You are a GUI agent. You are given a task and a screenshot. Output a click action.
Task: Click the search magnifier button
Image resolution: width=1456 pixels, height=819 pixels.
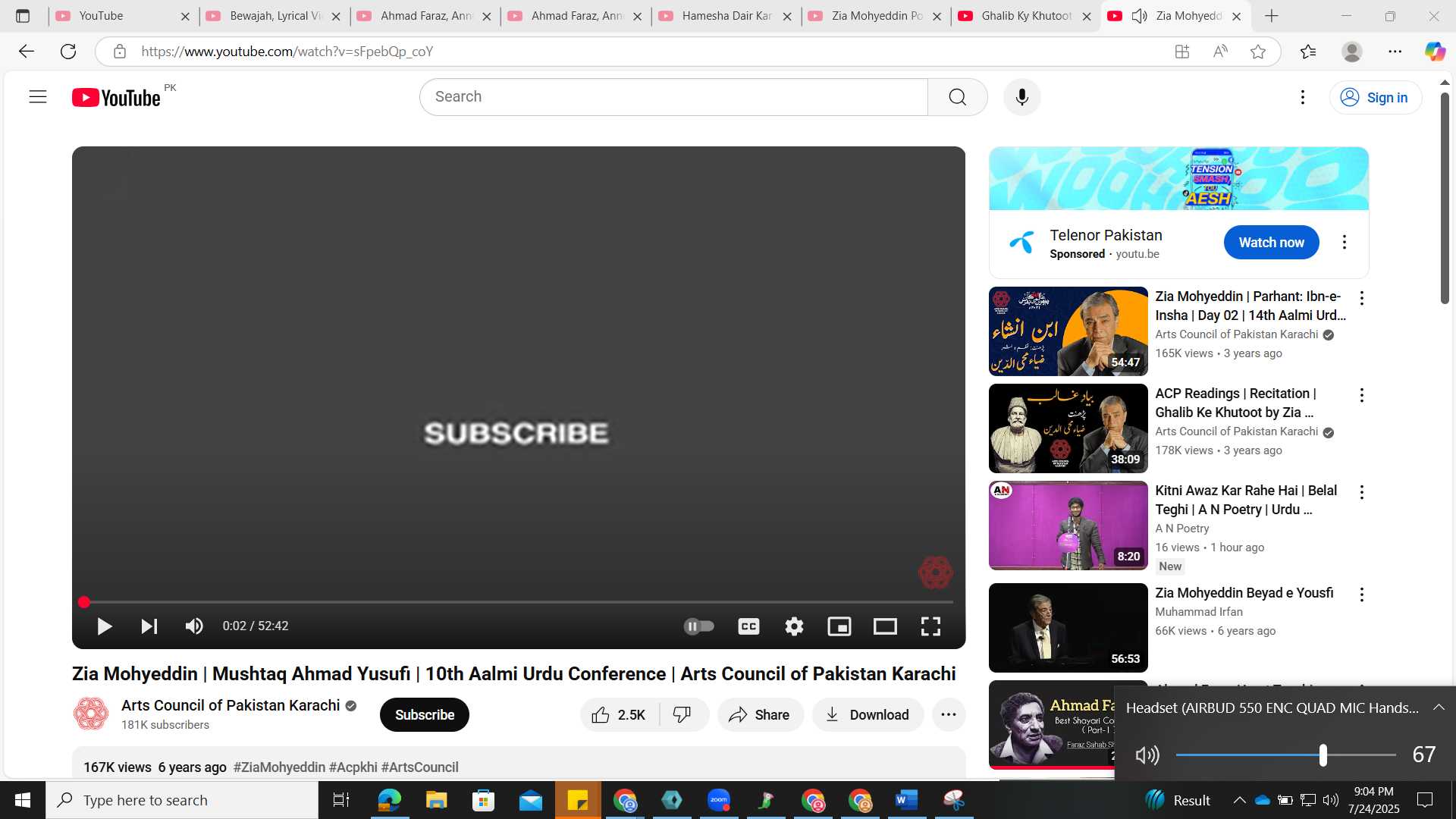click(958, 97)
